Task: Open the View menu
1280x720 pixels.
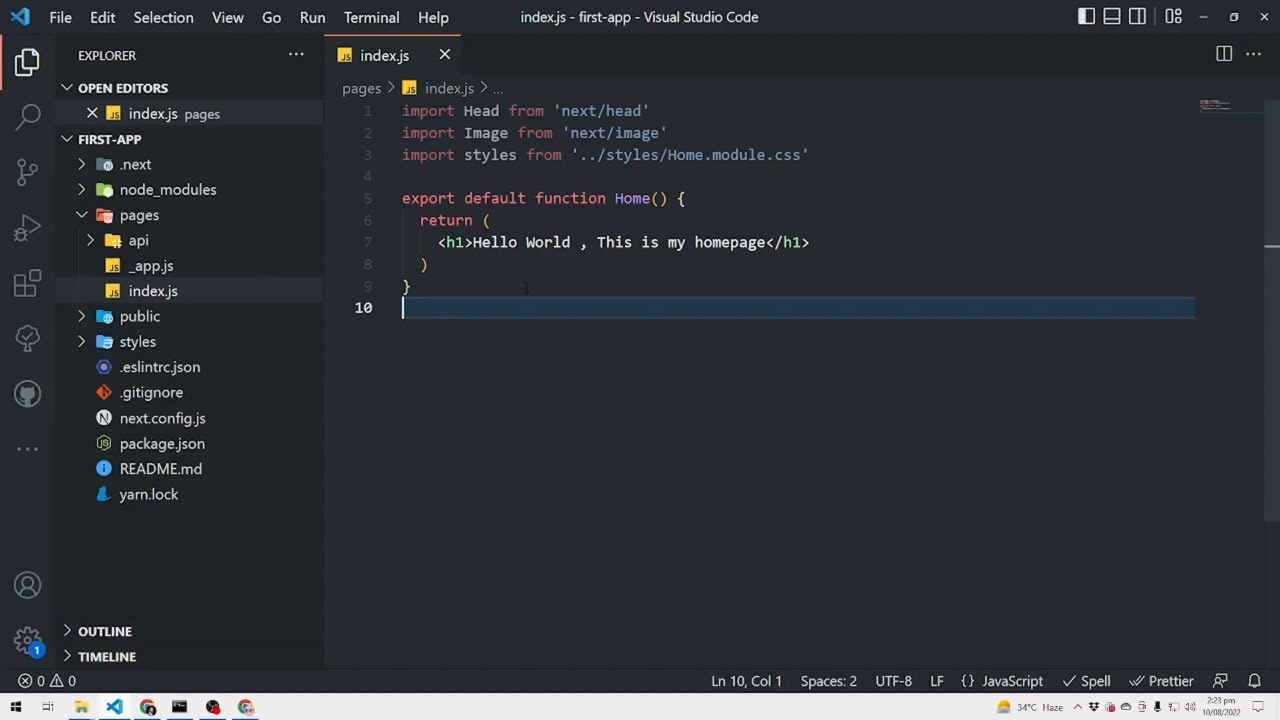Action: [x=228, y=17]
